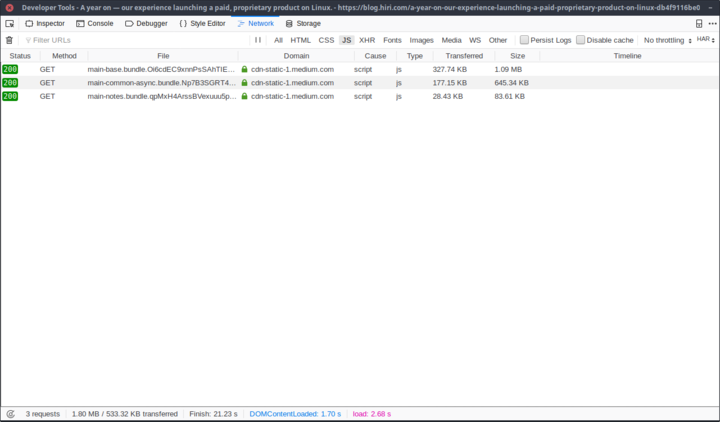Filter requests by XHR
720x422 pixels.
[367, 40]
